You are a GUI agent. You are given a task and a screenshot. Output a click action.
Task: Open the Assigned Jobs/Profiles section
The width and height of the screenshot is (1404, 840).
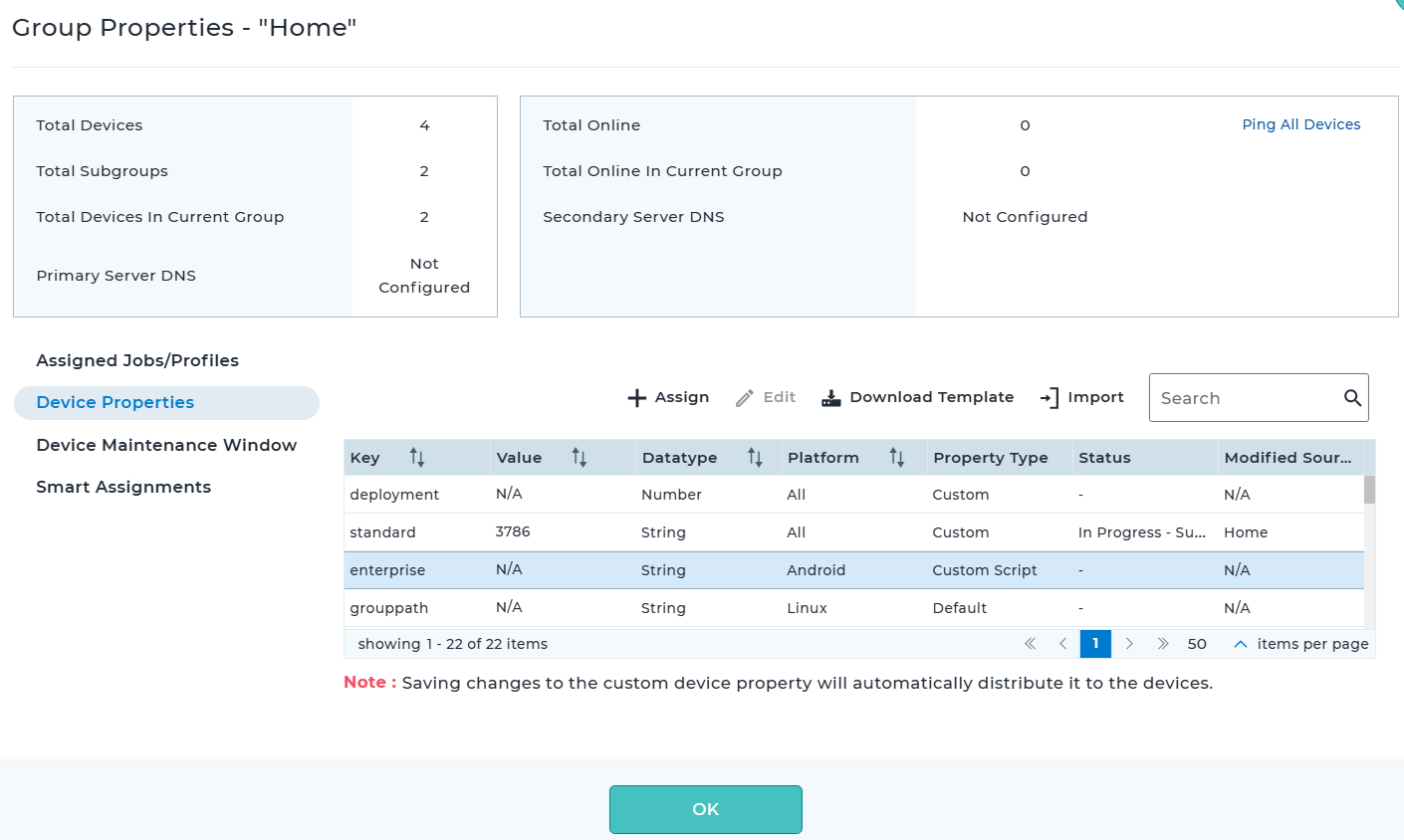coord(137,360)
